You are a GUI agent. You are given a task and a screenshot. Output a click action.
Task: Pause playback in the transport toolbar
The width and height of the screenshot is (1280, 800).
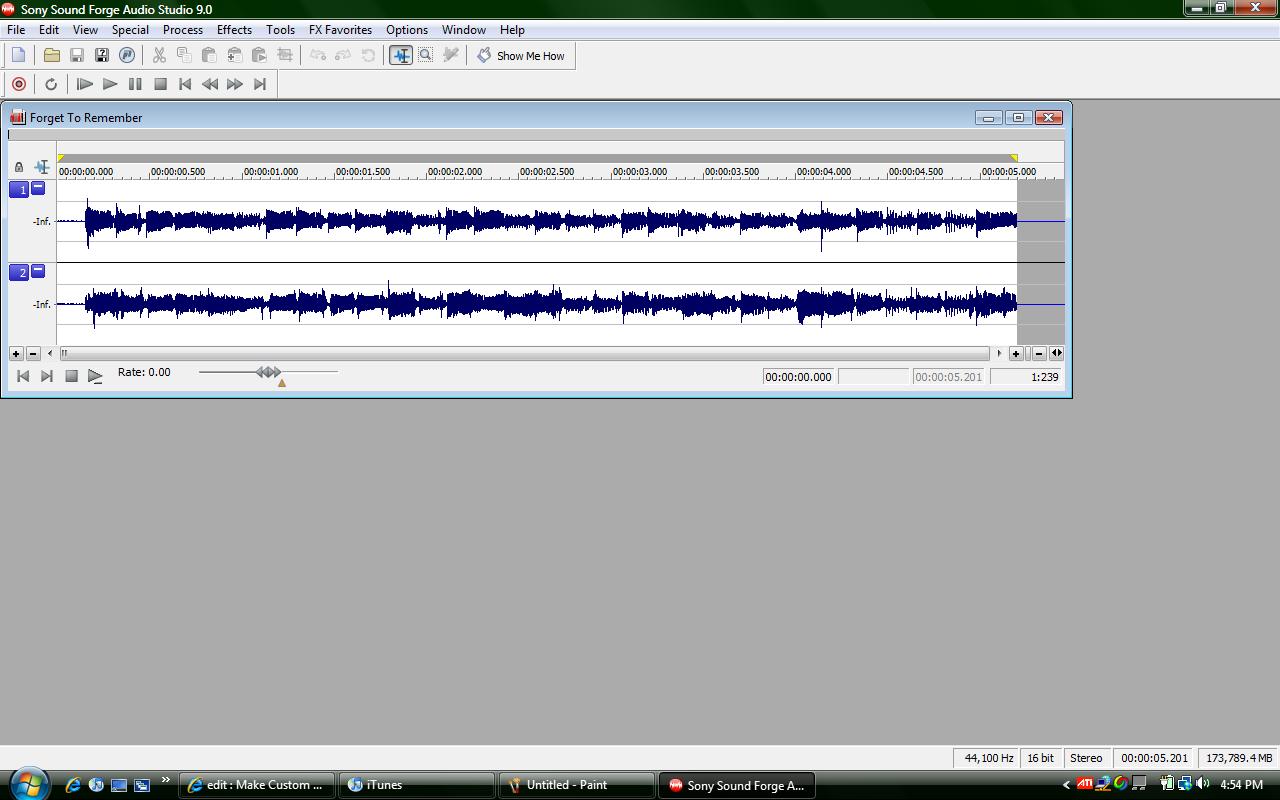(x=135, y=84)
